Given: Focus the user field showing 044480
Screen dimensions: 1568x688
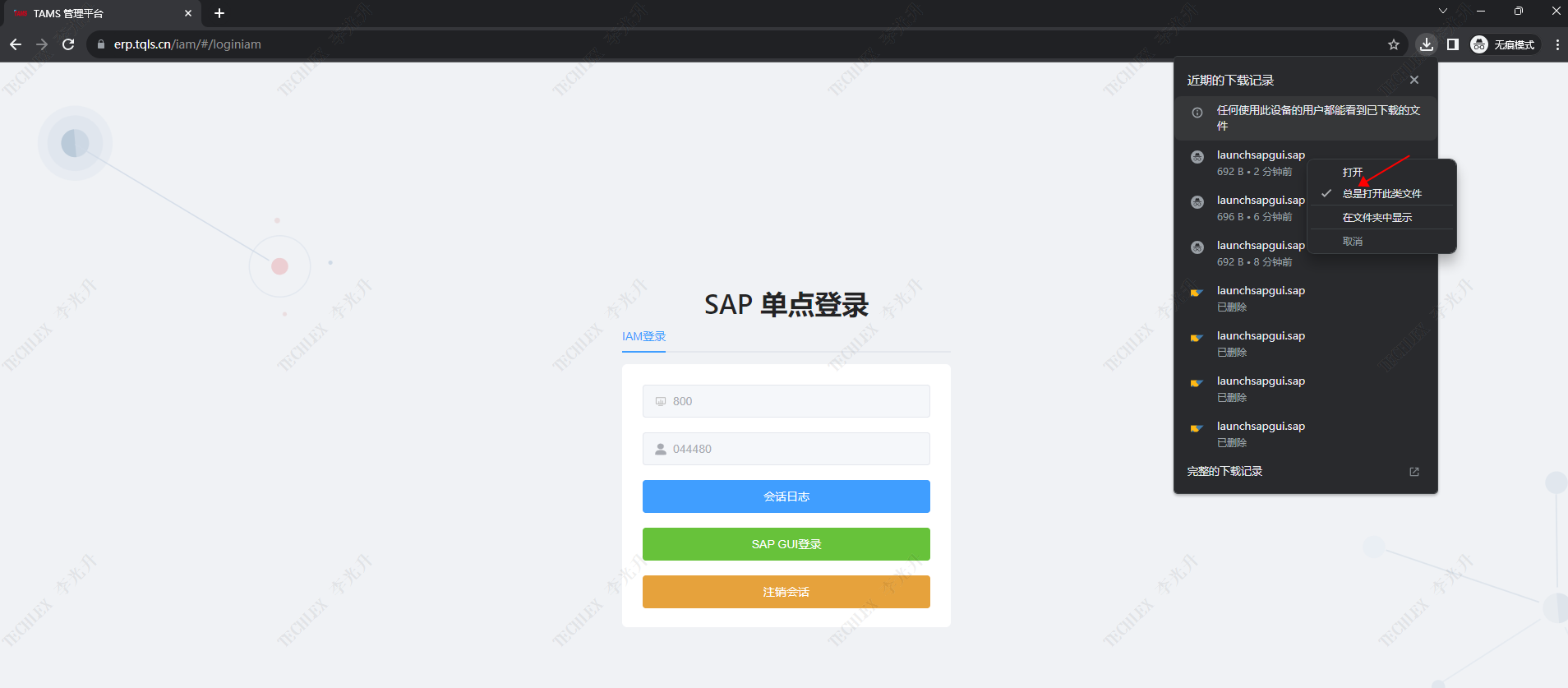Looking at the screenshot, I should [786, 449].
